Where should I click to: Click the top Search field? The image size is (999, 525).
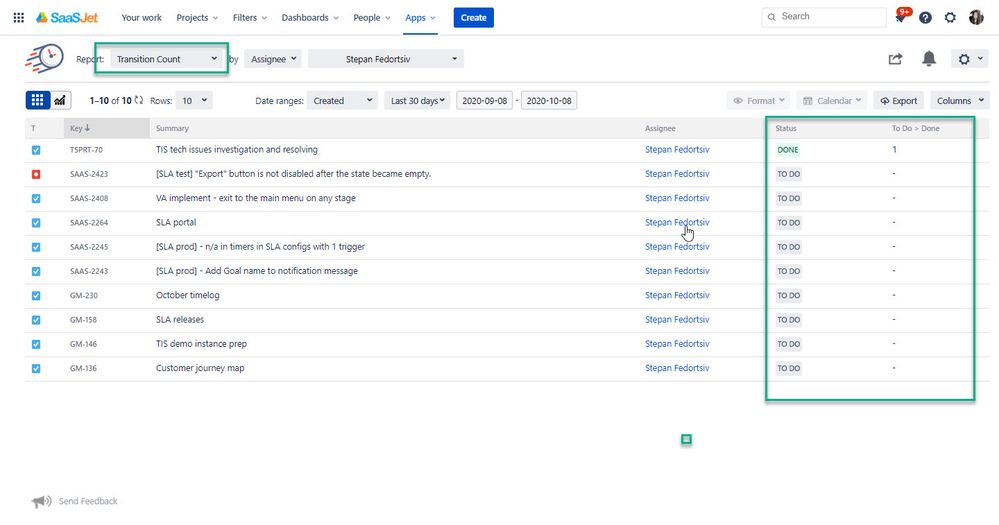[823, 17]
